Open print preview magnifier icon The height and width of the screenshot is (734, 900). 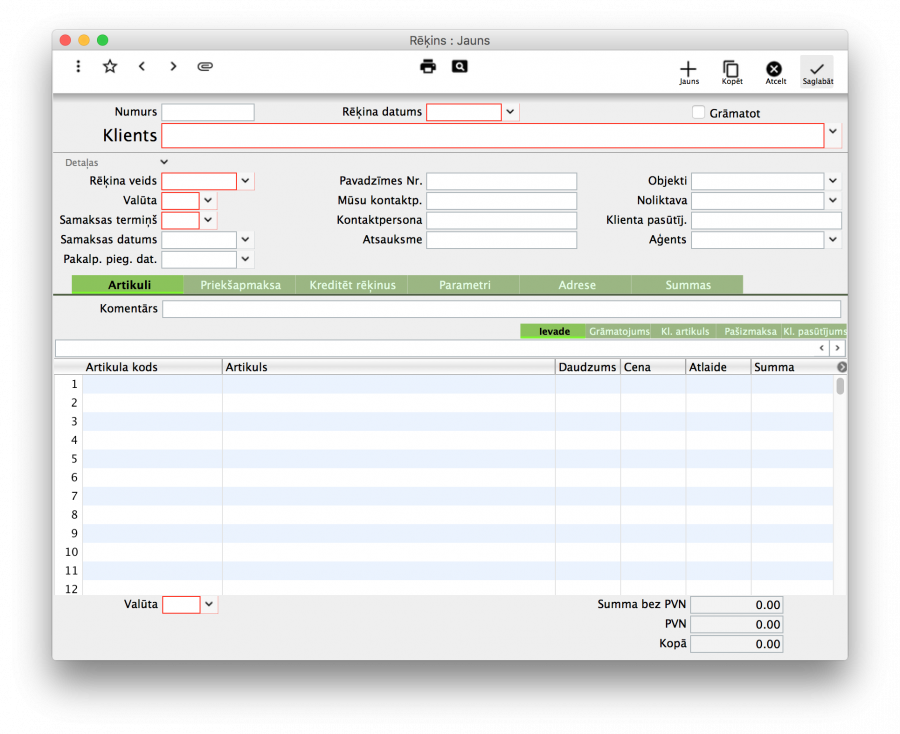pos(459,67)
